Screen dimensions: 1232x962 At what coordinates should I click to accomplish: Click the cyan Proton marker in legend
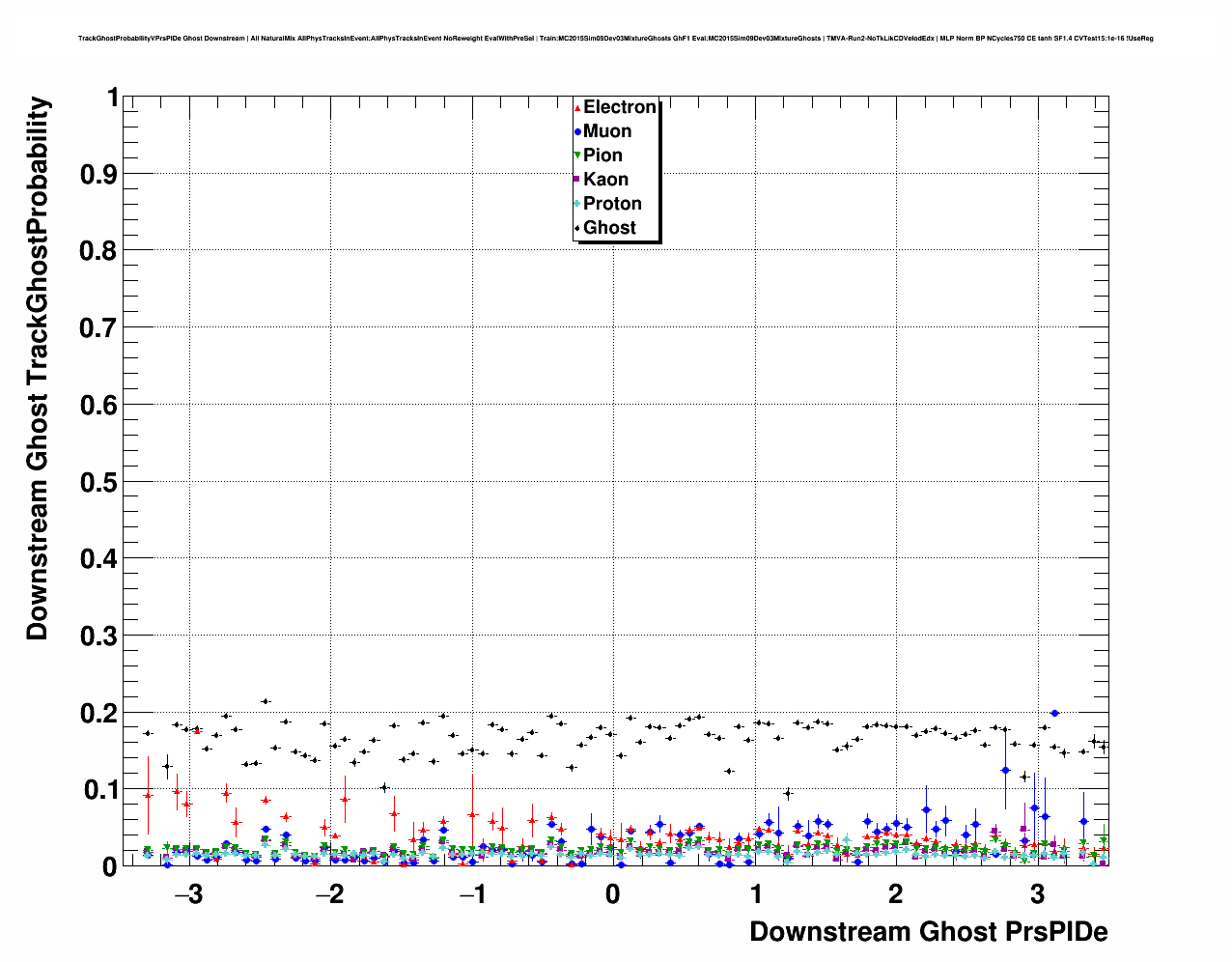[577, 204]
